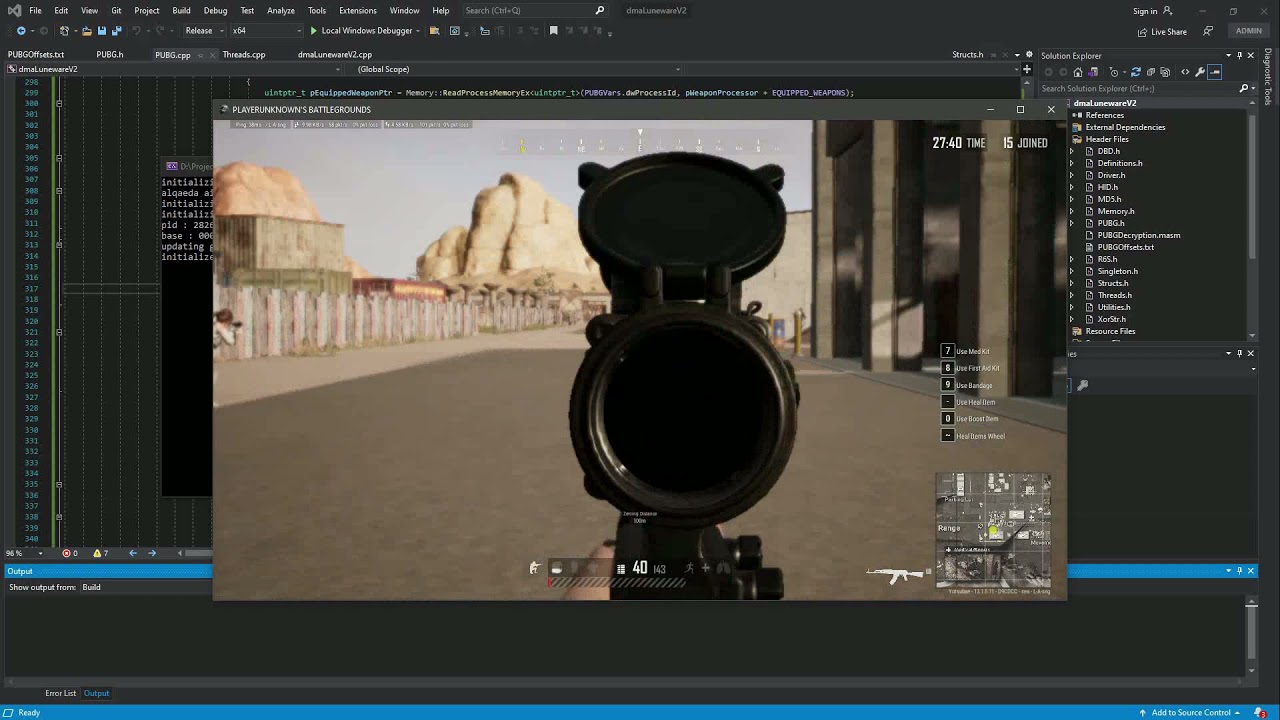Switch to the PUBGOffsets.txt tab
The height and width of the screenshot is (720, 1280).
(x=36, y=55)
